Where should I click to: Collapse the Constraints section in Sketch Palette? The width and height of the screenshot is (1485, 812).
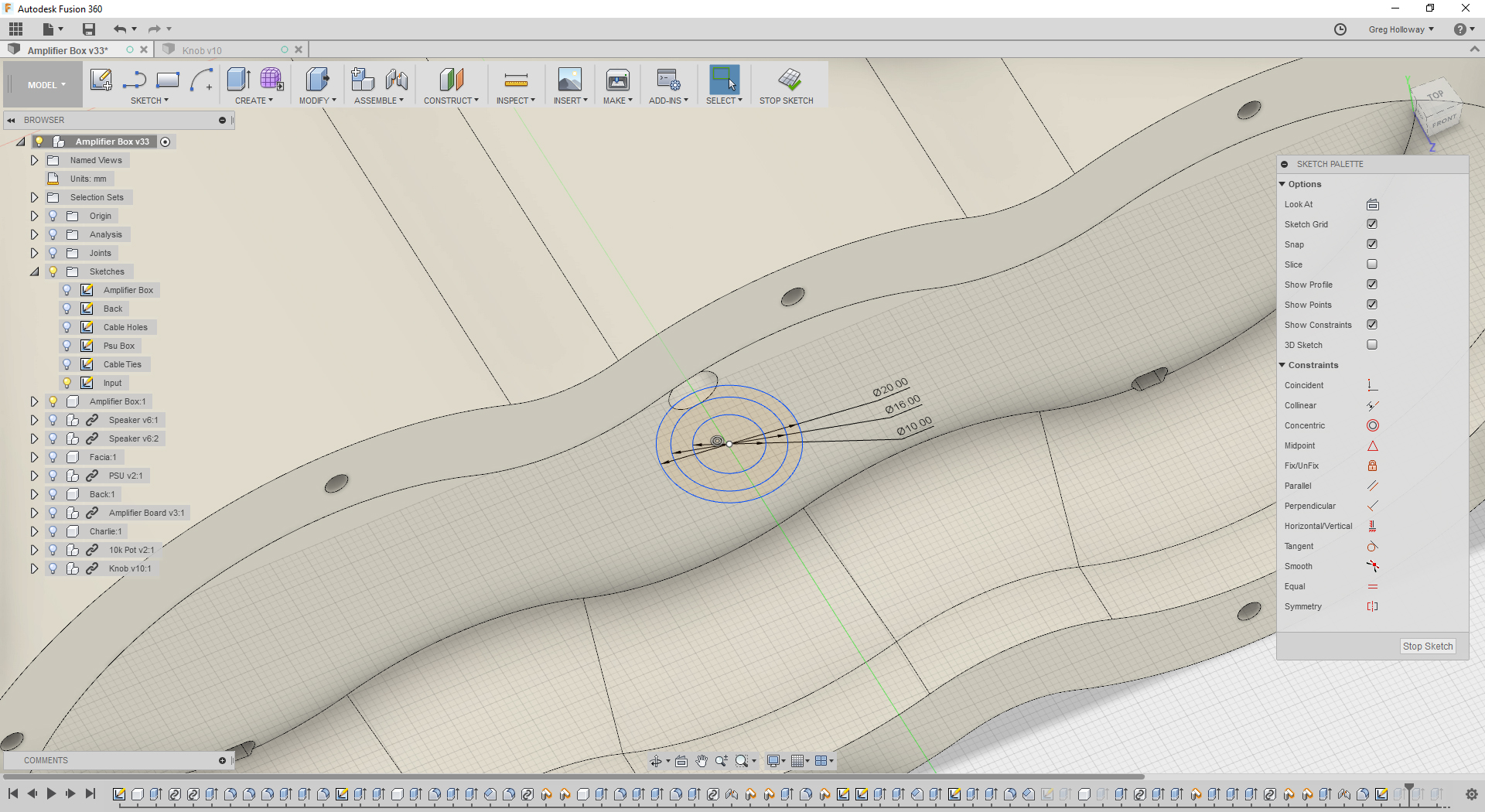point(1282,365)
